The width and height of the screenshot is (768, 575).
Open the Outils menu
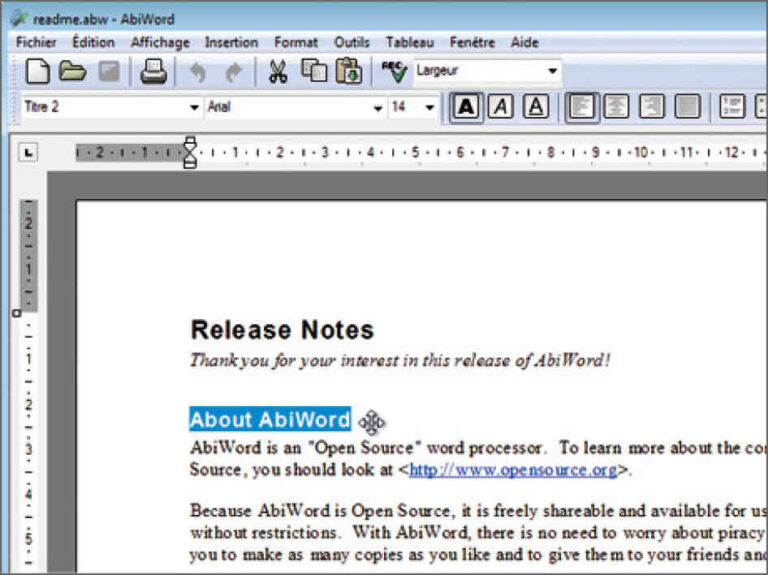point(352,43)
